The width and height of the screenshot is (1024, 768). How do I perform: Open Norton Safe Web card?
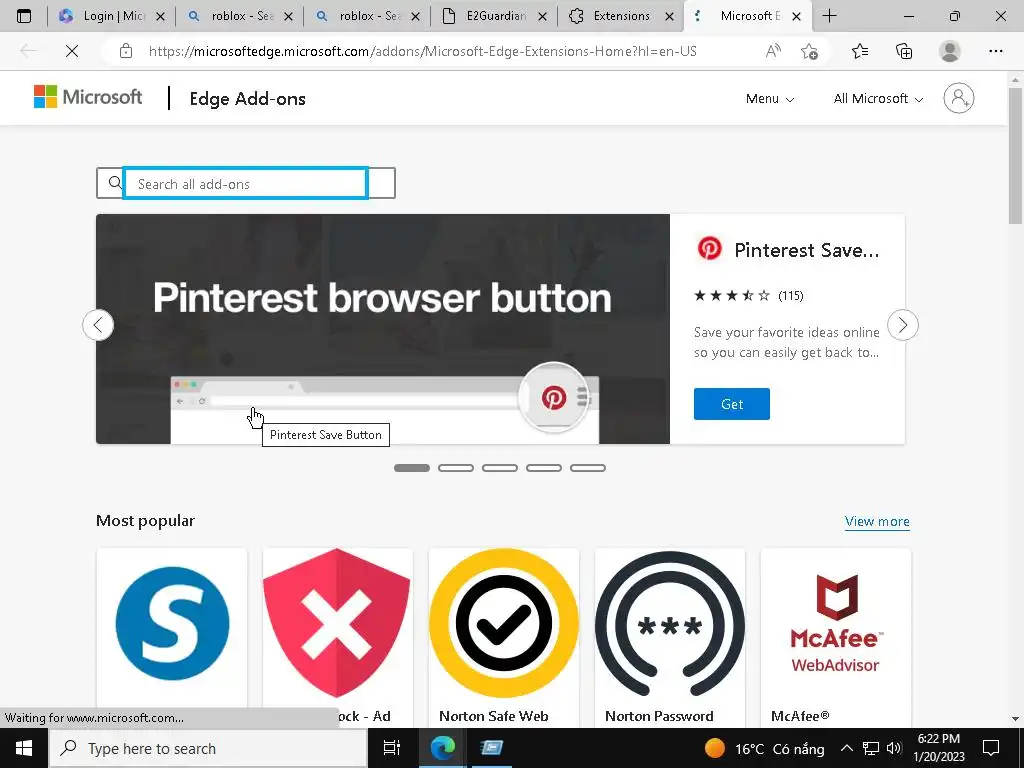pos(504,637)
